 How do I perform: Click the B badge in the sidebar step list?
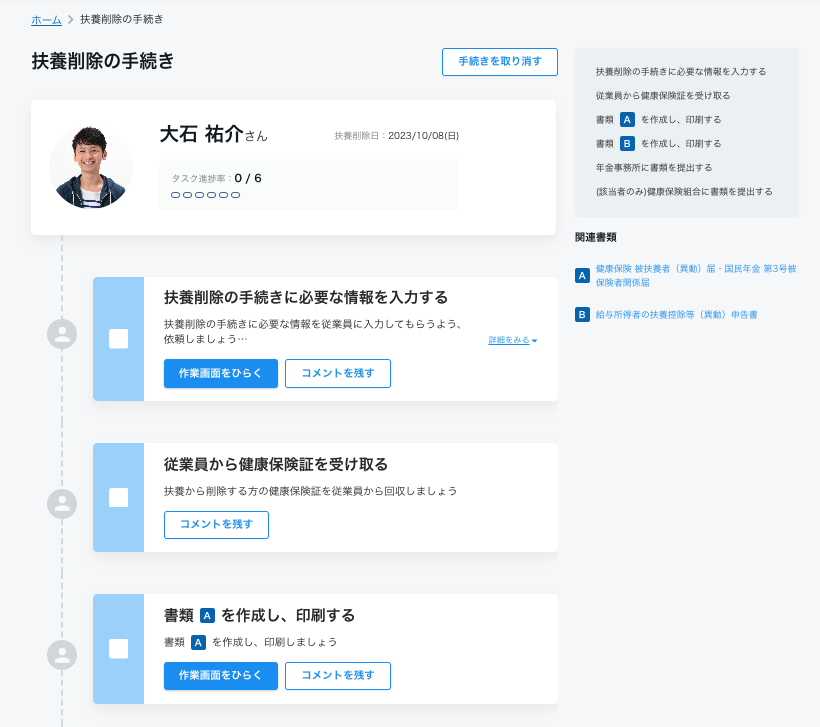627,143
